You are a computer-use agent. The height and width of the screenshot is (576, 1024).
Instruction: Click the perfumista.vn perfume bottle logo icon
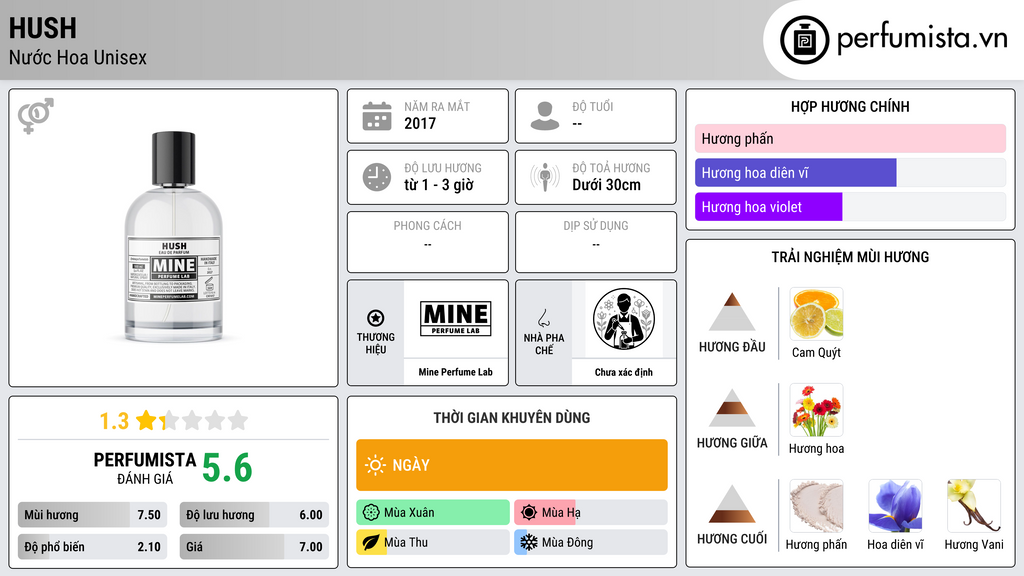tap(804, 40)
